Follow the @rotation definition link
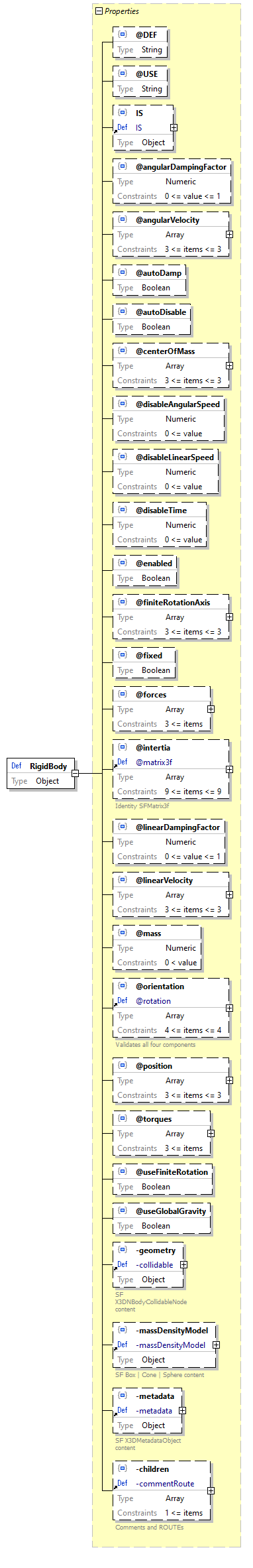Image resolution: width=253 pixels, height=1568 pixels. (x=153, y=1001)
